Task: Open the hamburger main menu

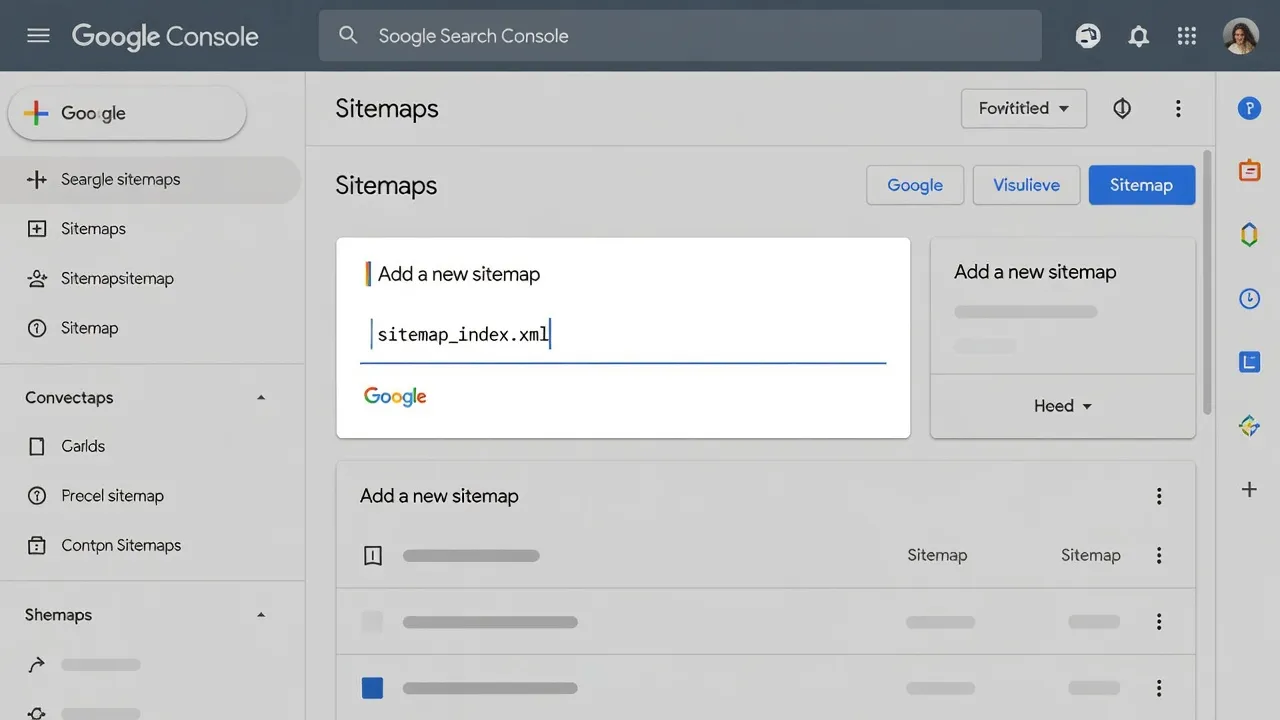Action: (x=38, y=36)
